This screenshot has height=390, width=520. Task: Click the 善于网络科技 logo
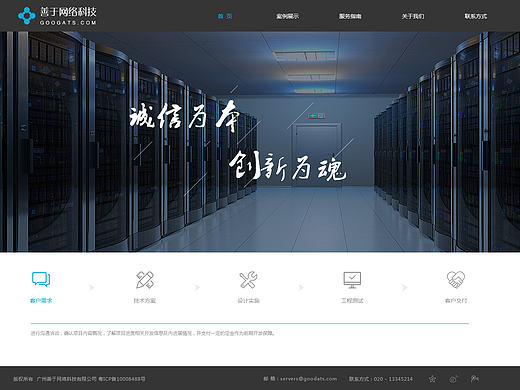click(x=57, y=16)
